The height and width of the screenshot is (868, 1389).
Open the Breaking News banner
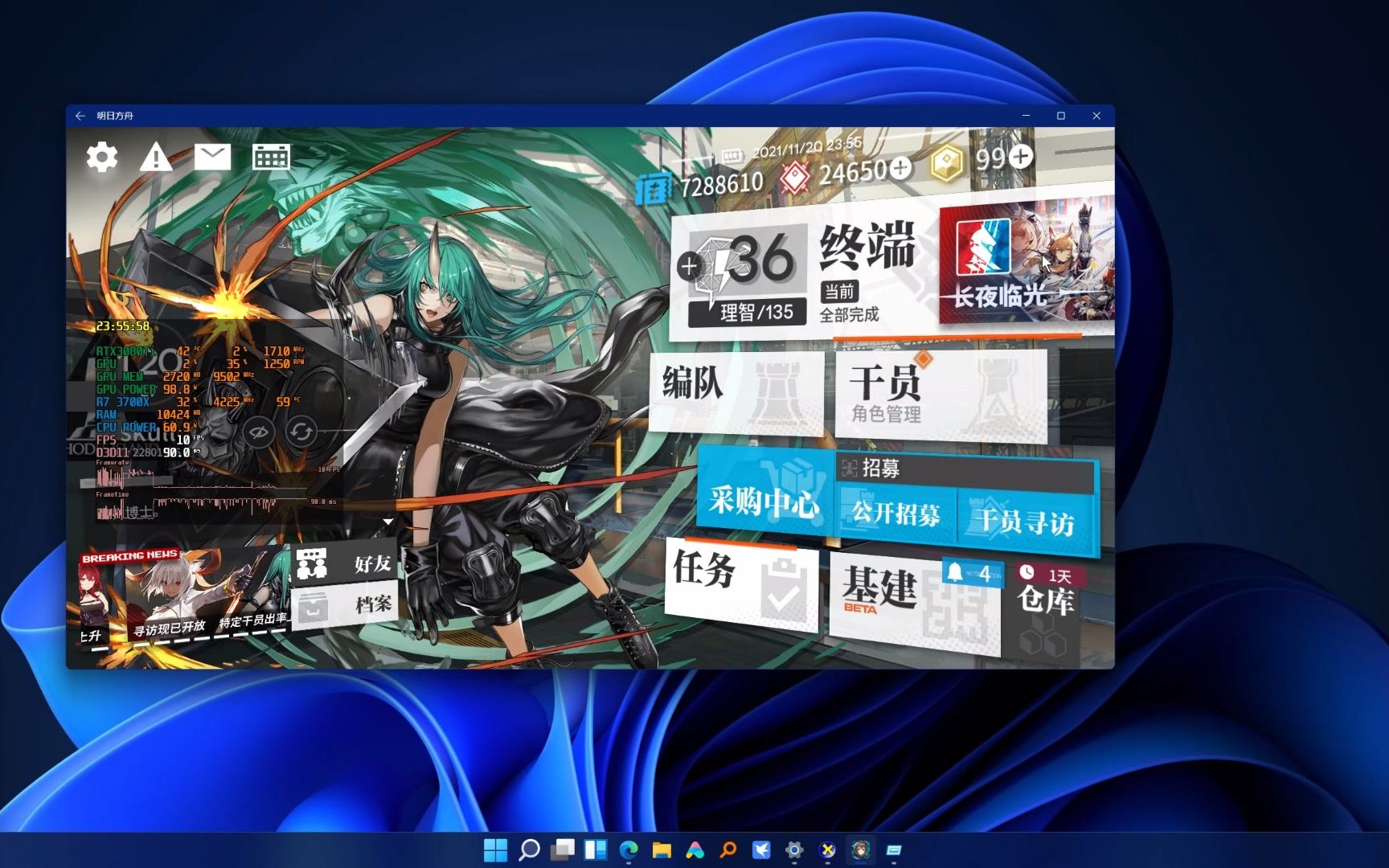point(183,596)
